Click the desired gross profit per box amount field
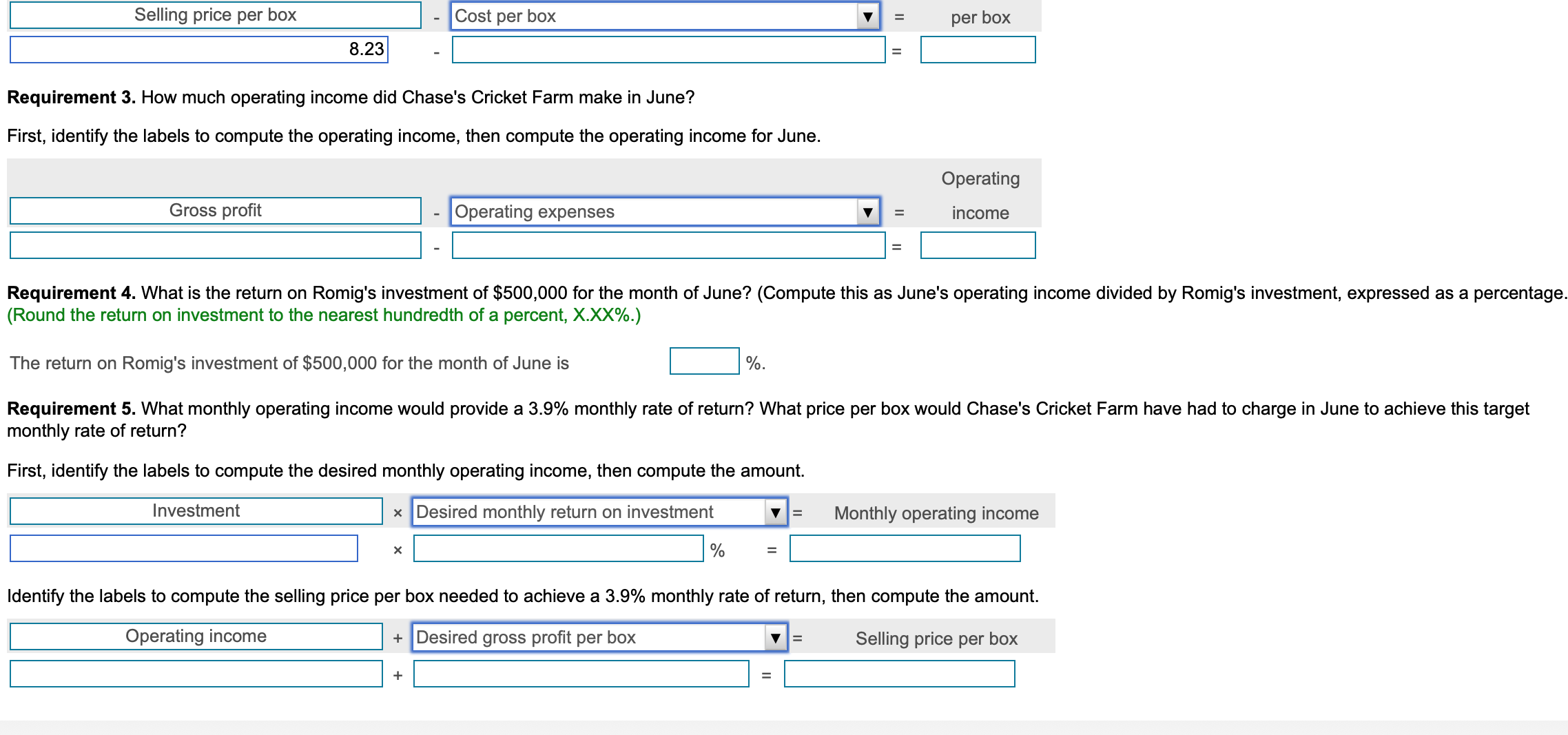Image resolution: width=1568 pixels, height=735 pixels. [x=581, y=675]
